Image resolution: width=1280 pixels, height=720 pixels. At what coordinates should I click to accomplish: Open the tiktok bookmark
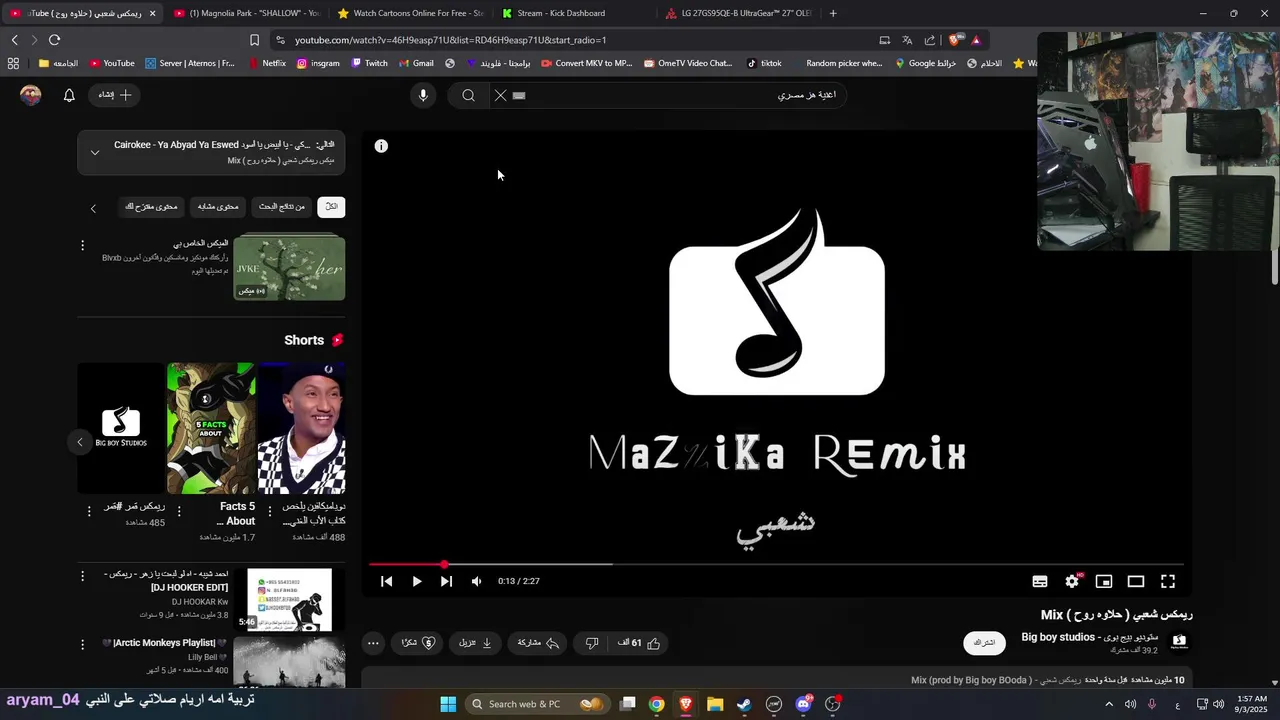point(765,63)
